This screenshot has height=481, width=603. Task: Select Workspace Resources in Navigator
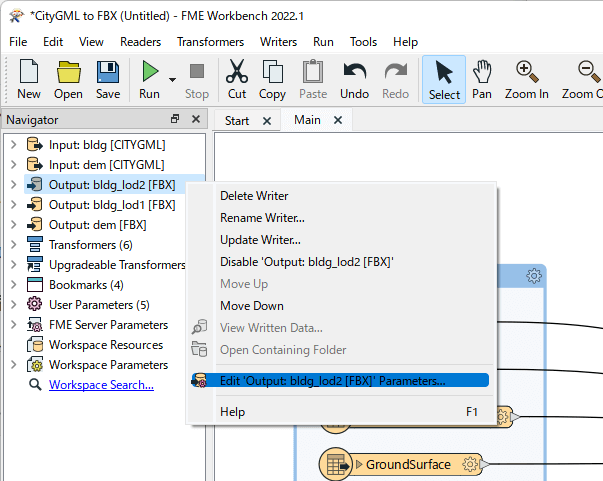pos(106,345)
